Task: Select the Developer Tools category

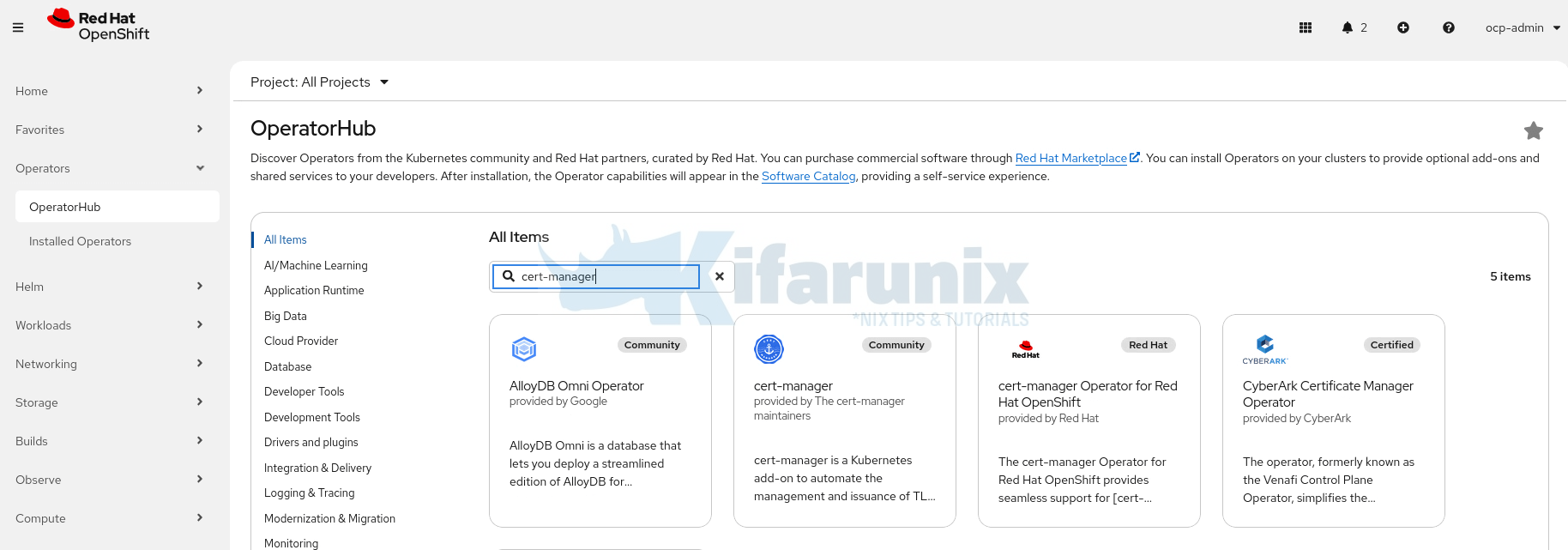Action: (x=304, y=391)
